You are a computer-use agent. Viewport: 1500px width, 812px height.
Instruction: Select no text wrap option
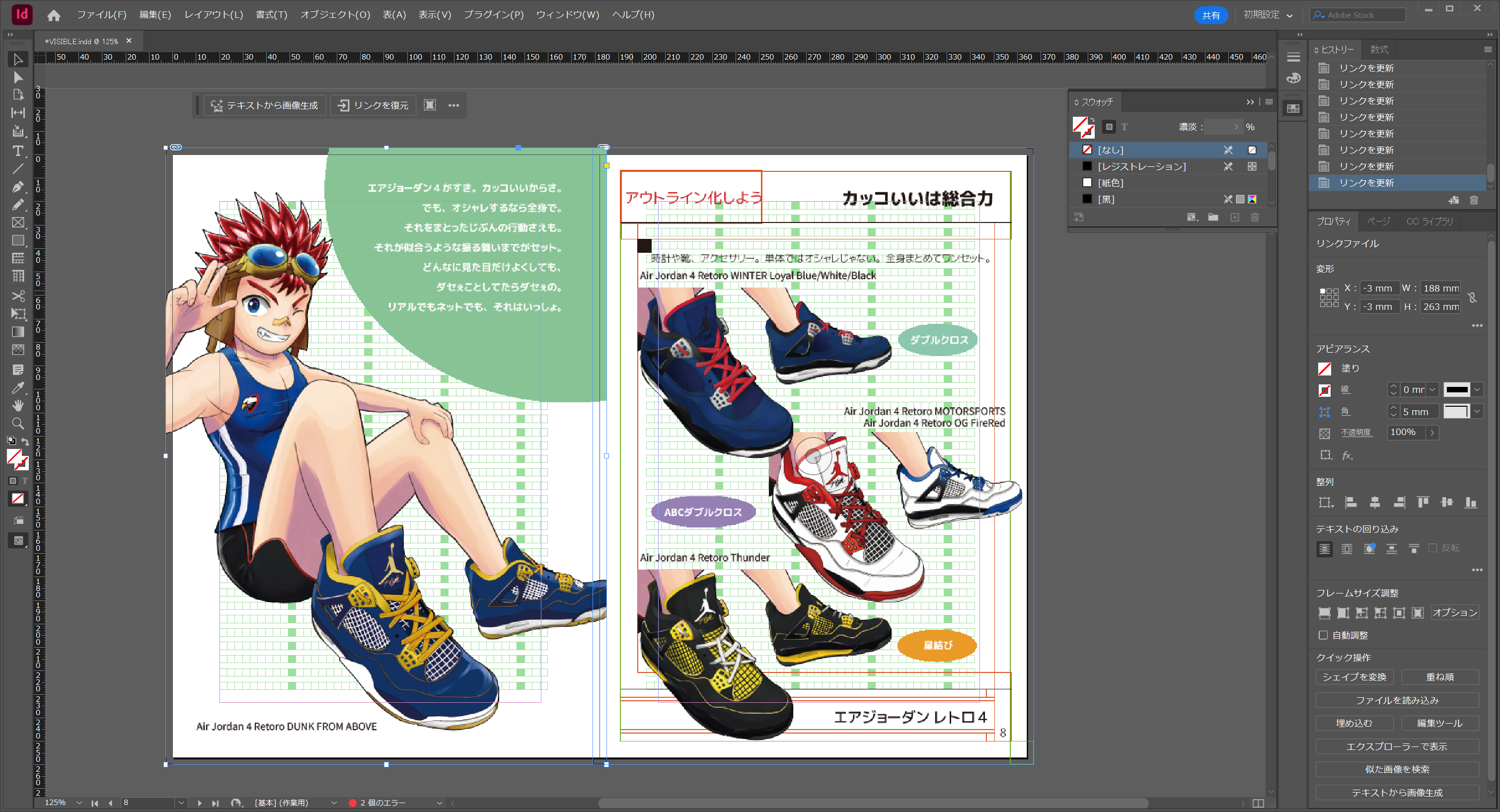tap(1324, 549)
